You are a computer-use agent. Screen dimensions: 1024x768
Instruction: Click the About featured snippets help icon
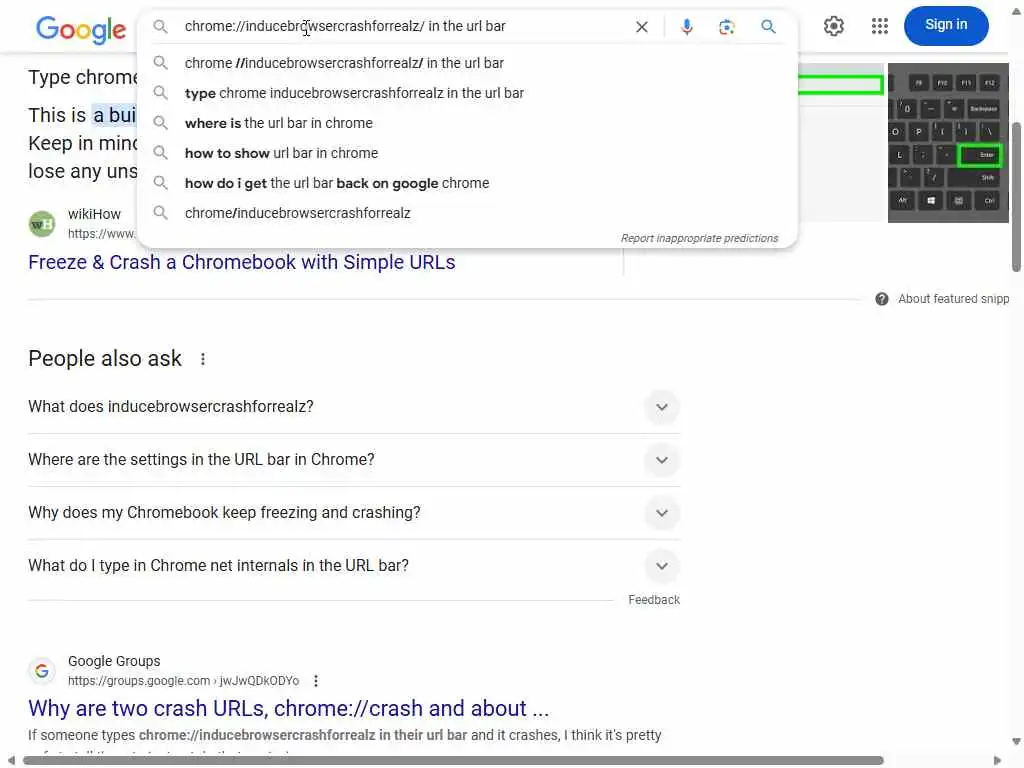coord(882,299)
